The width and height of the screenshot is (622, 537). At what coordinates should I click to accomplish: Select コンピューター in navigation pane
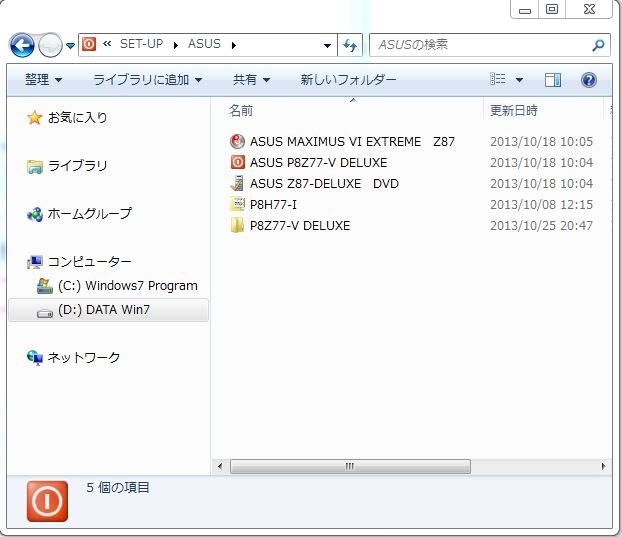pos(90,262)
